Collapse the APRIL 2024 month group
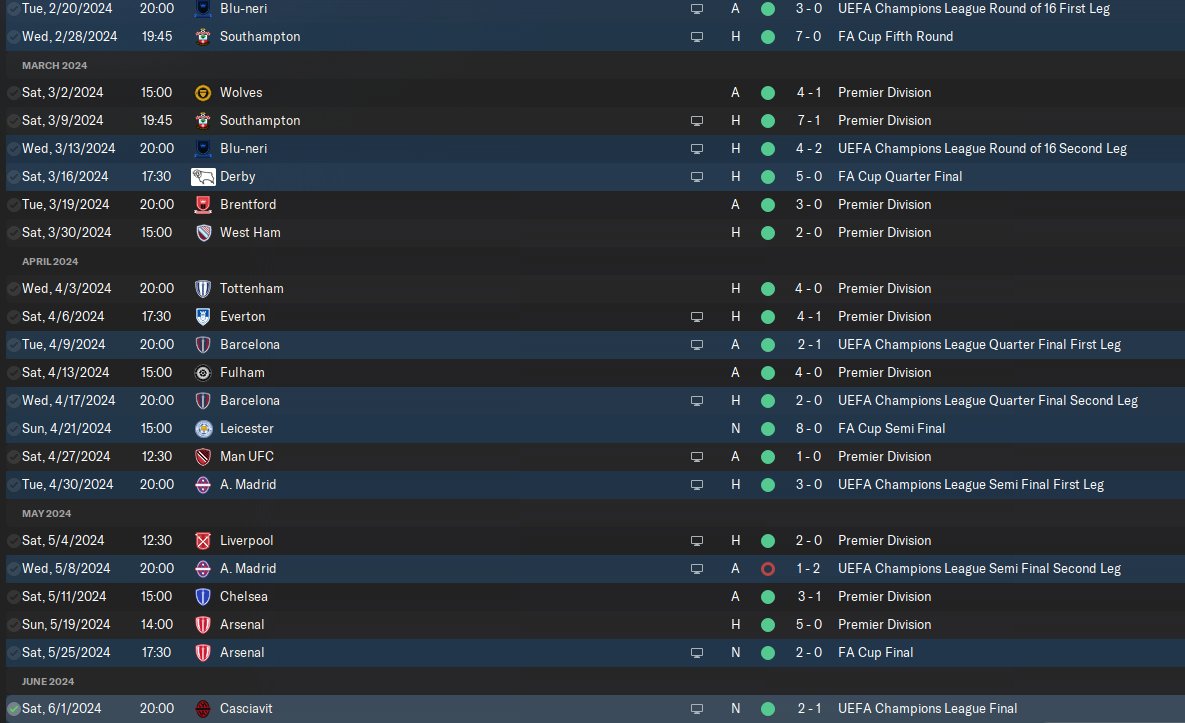The height and width of the screenshot is (723, 1185). pos(50,261)
